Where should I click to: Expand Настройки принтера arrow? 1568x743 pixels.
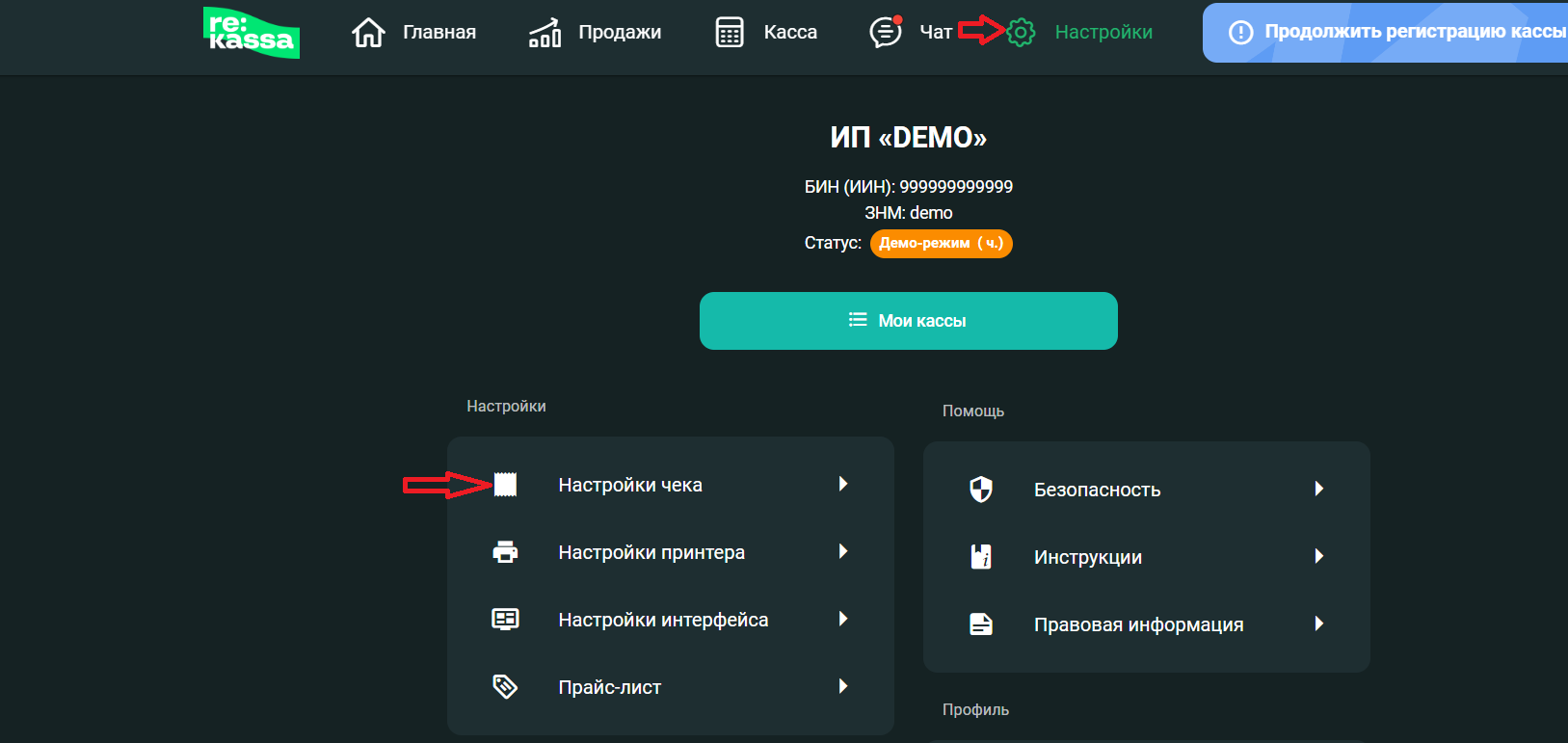coord(843,551)
